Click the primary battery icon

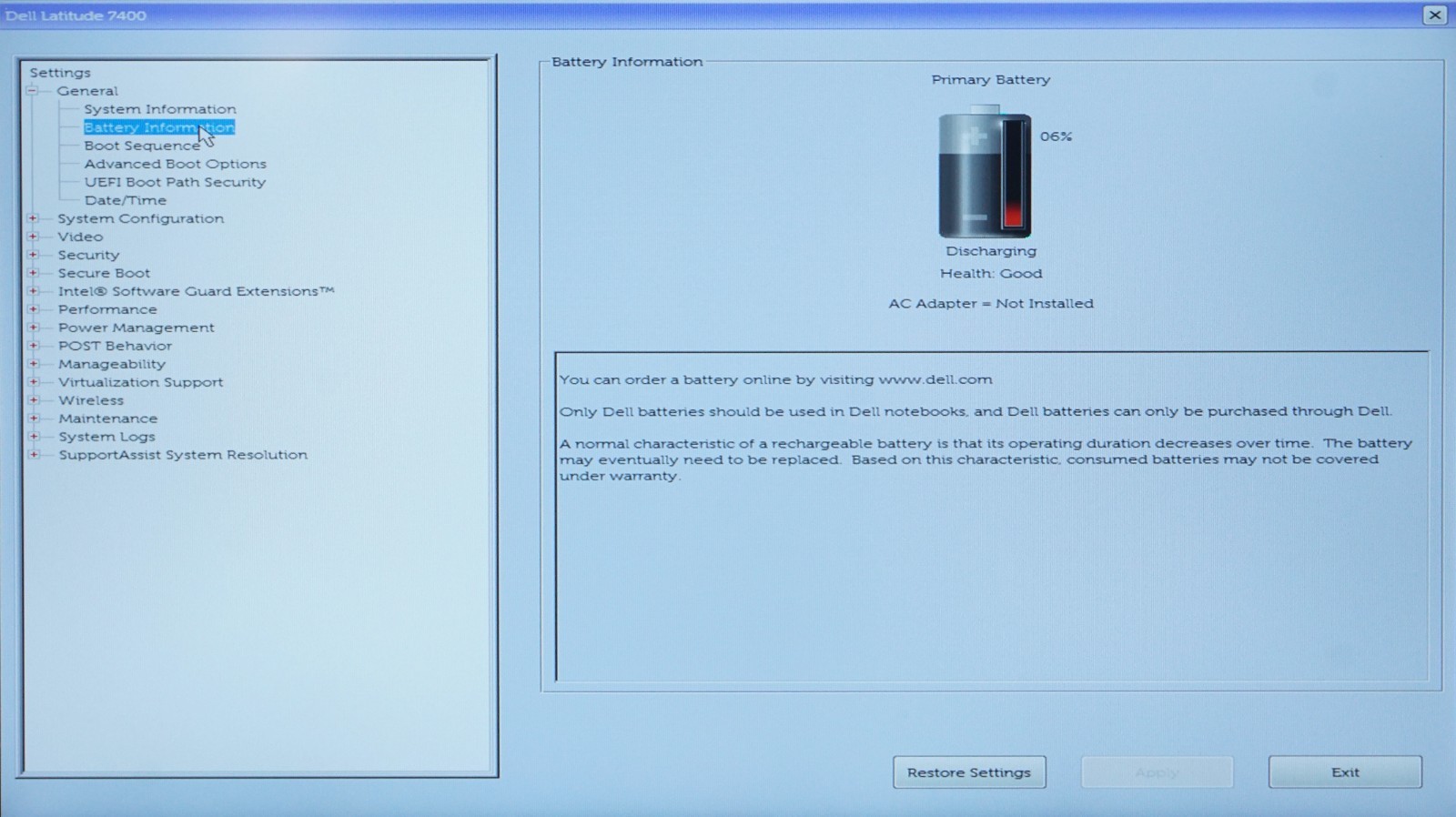coord(985,173)
